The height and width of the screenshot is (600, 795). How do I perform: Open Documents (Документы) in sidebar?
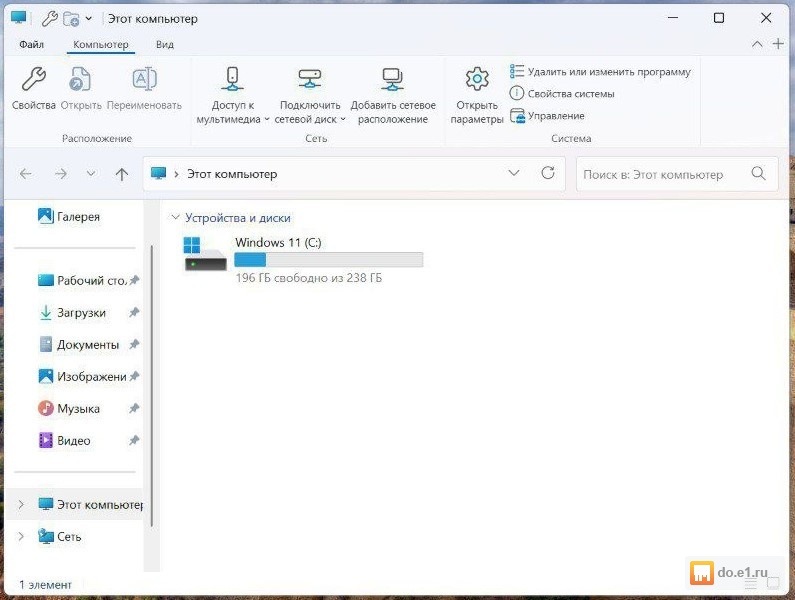click(x=79, y=344)
